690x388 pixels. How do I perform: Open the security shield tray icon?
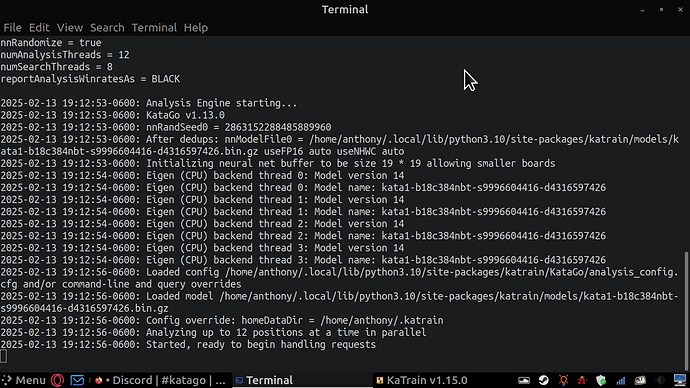coord(601,380)
